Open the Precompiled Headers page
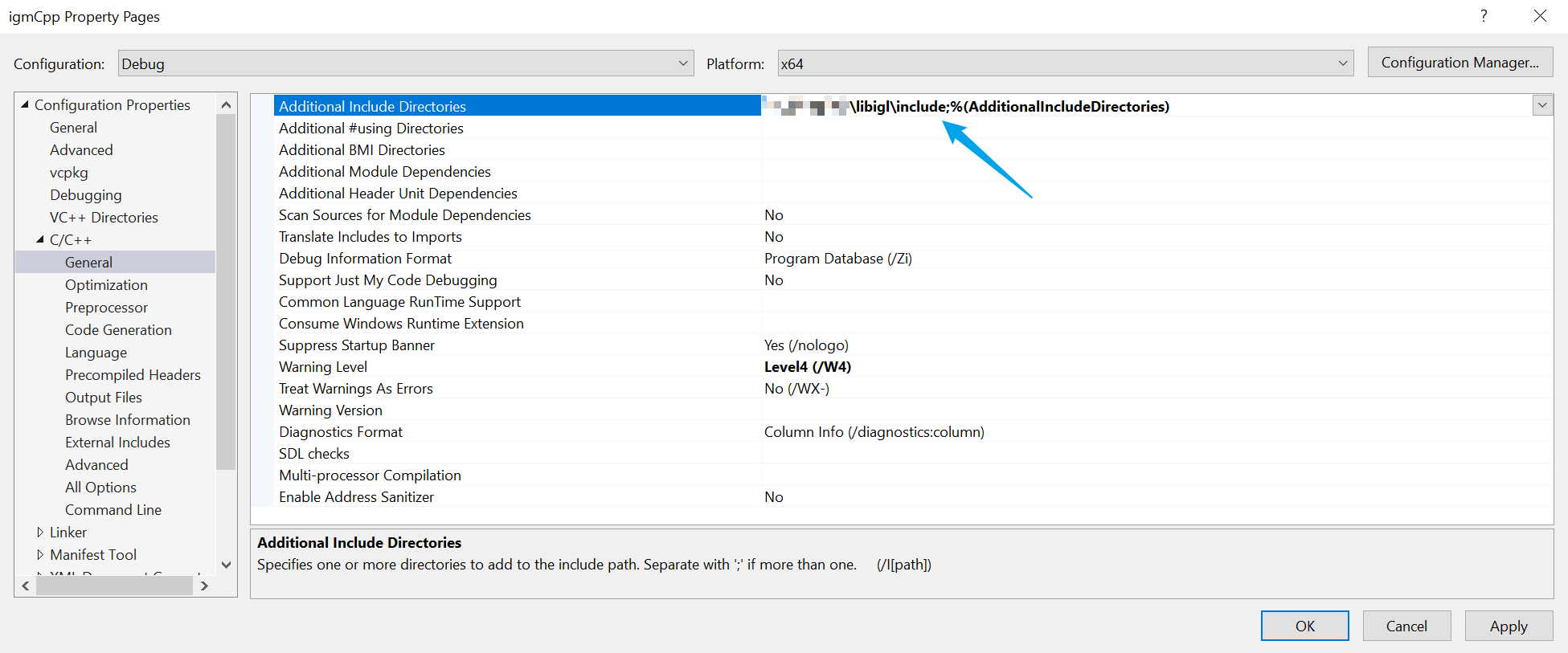 tap(133, 374)
